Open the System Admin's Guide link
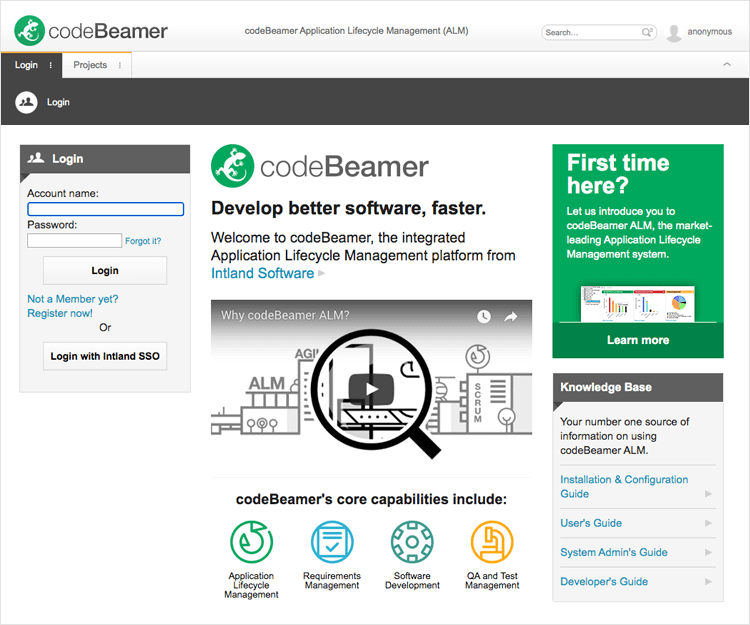750x625 pixels. coord(614,552)
